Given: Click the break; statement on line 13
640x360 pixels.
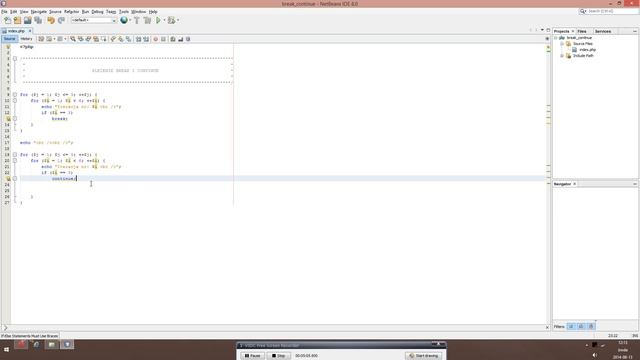Looking at the screenshot, I should (60, 119).
